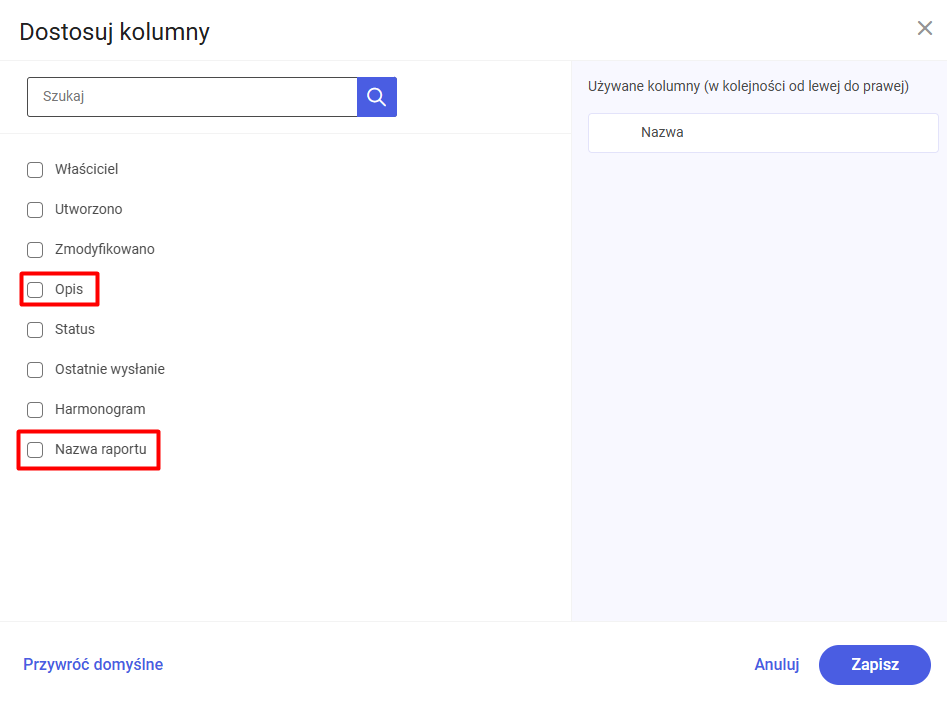Enable the Właściciel column checkbox
The height and width of the screenshot is (704, 947).
coord(35,170)
